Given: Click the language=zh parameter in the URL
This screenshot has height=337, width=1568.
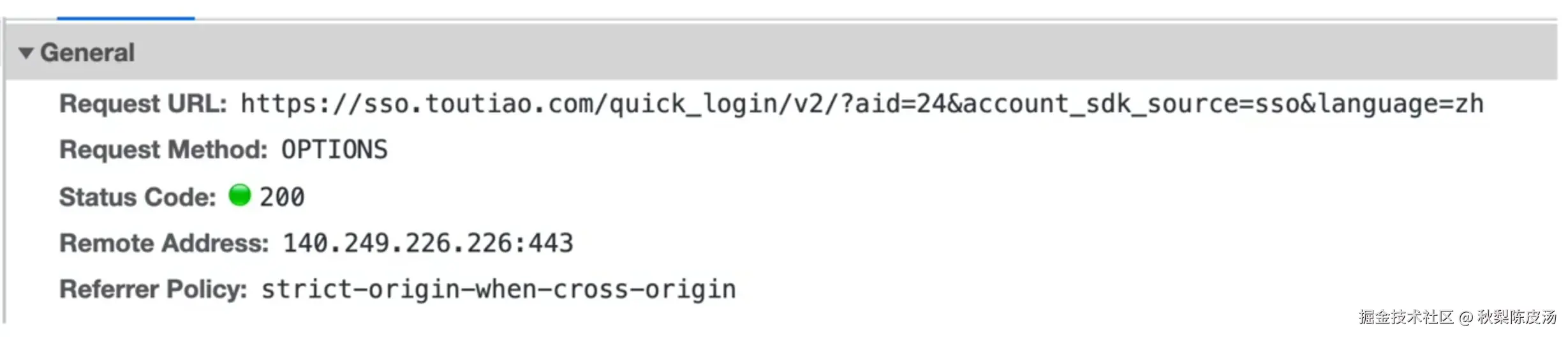Looking at the screenshot, I should pos(1401,104).
